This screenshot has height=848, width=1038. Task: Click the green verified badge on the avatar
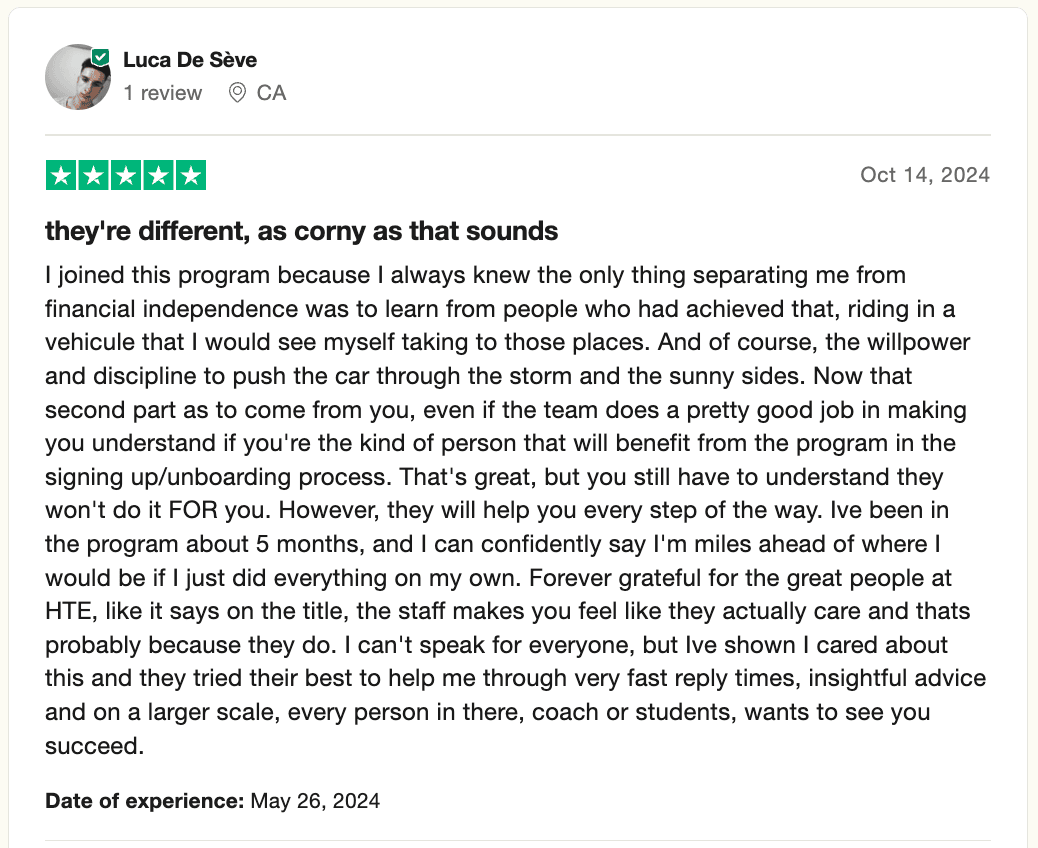coord(100,56)
